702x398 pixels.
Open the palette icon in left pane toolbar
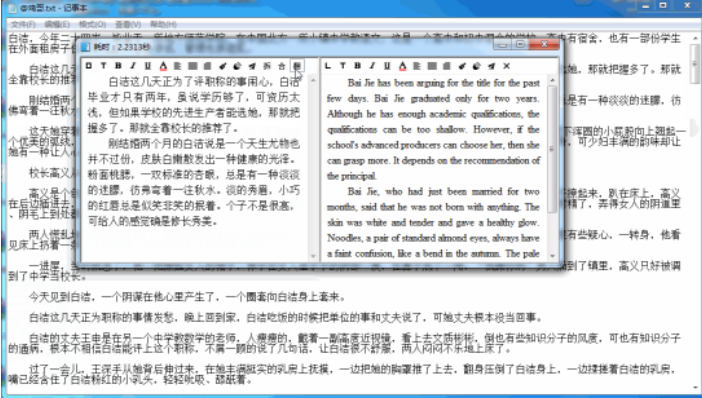click(x=237, y=66)
